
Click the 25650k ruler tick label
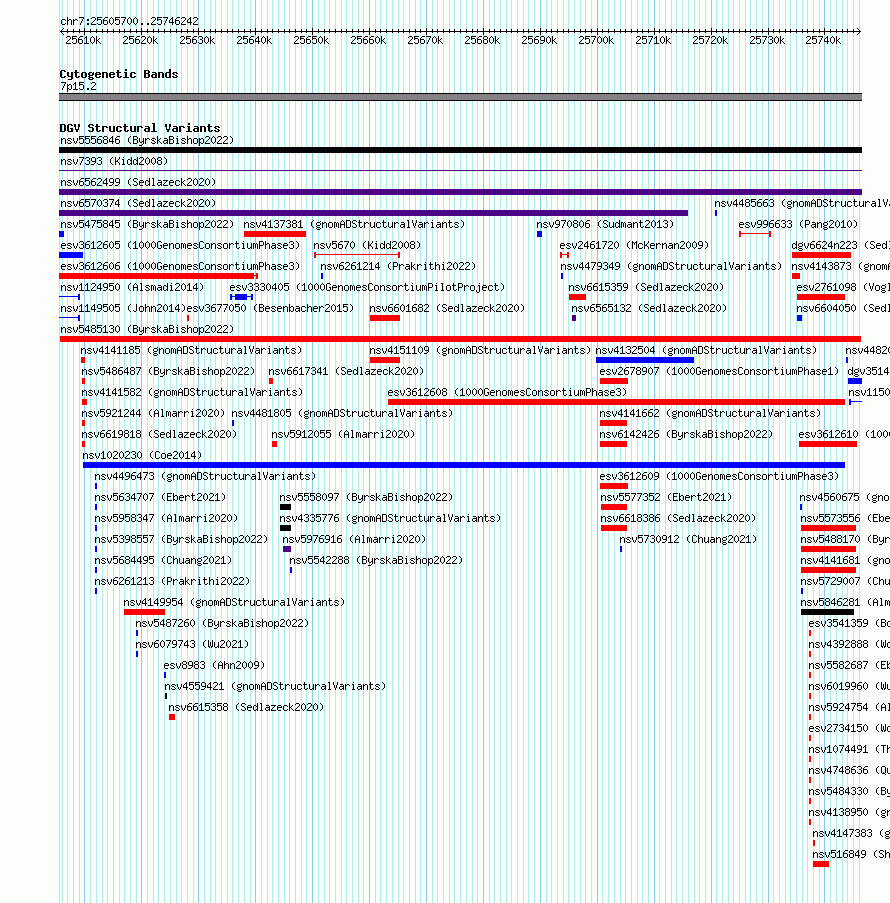pos(311,40)
